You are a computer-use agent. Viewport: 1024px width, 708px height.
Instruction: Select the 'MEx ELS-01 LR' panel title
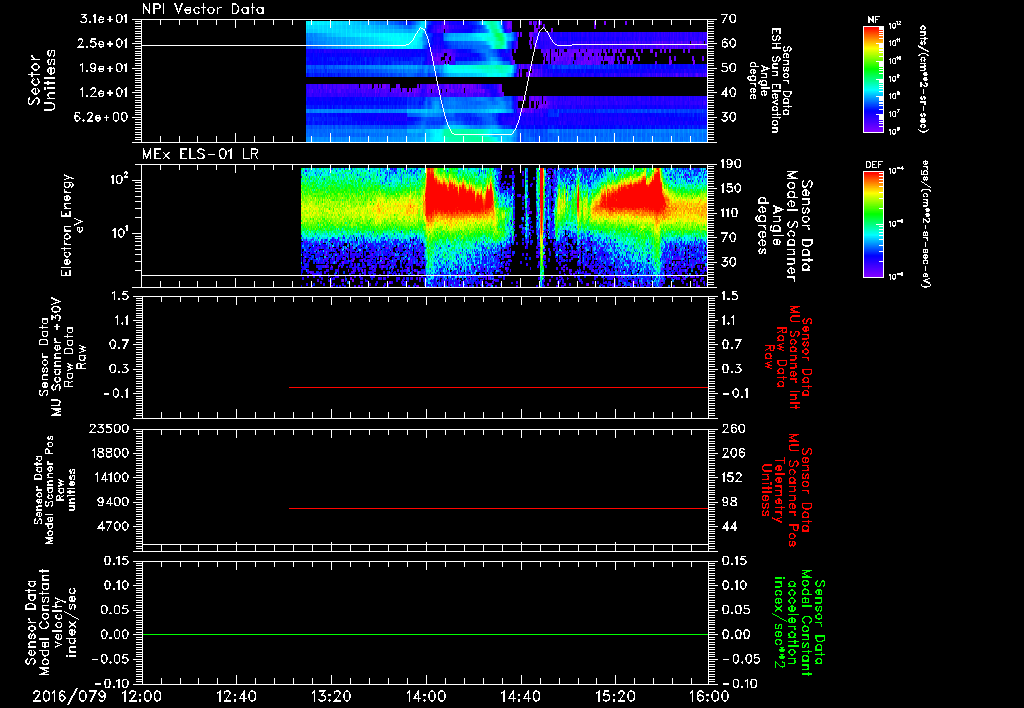point(200,154)
